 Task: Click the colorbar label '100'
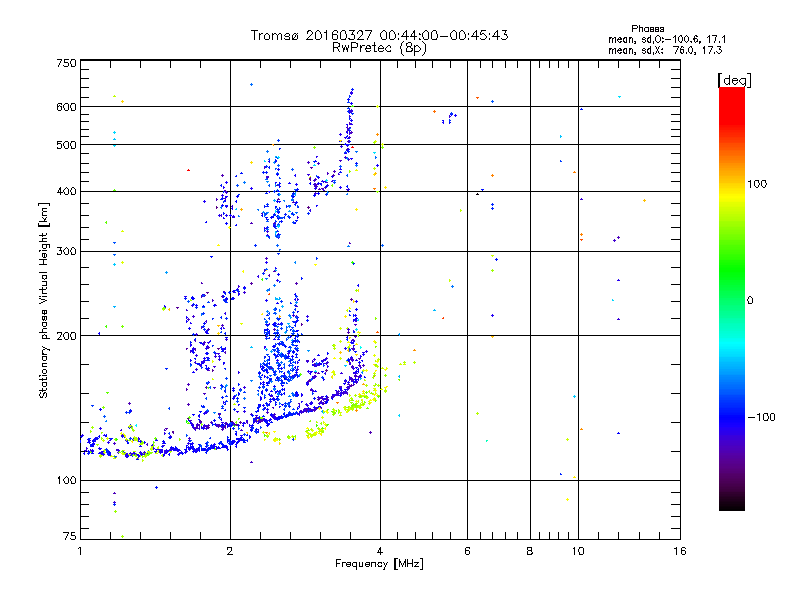[x=757, y=184]
